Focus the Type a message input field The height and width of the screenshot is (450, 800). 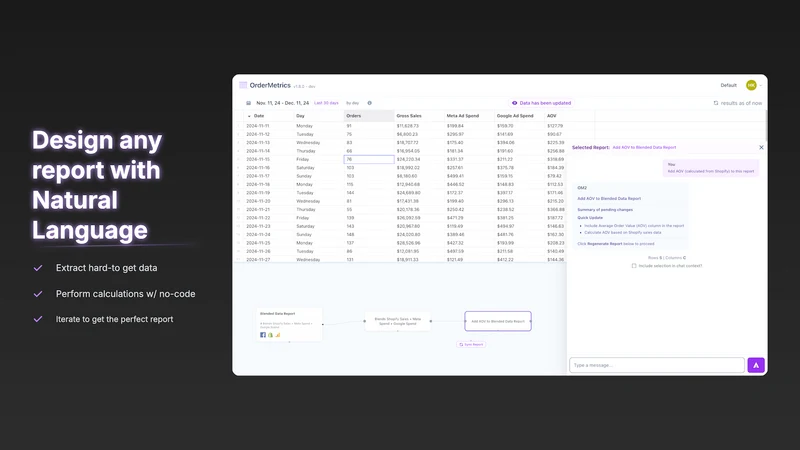(657, 365)
